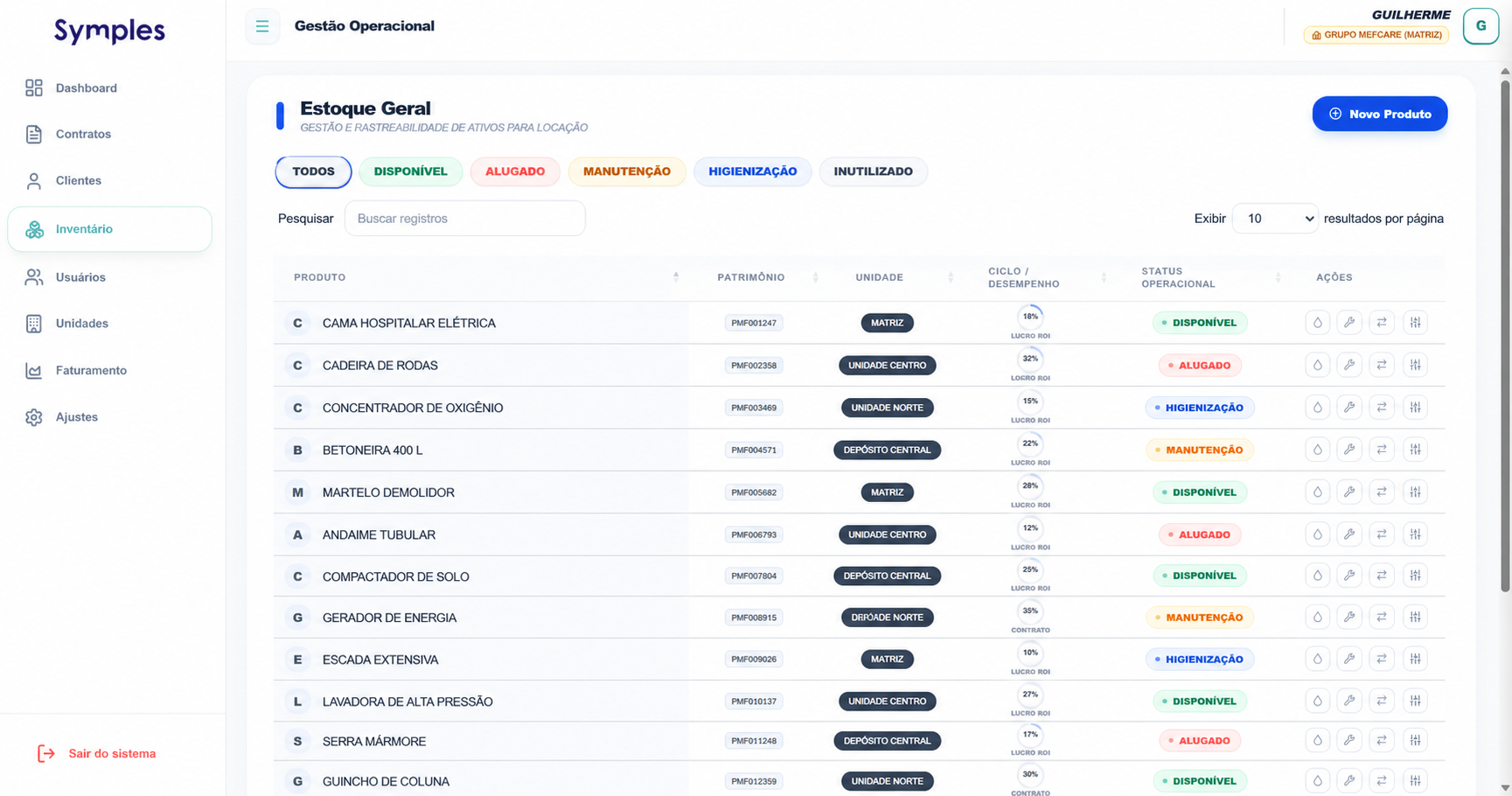Open Faturamento in the sidebar

[91, 370]
